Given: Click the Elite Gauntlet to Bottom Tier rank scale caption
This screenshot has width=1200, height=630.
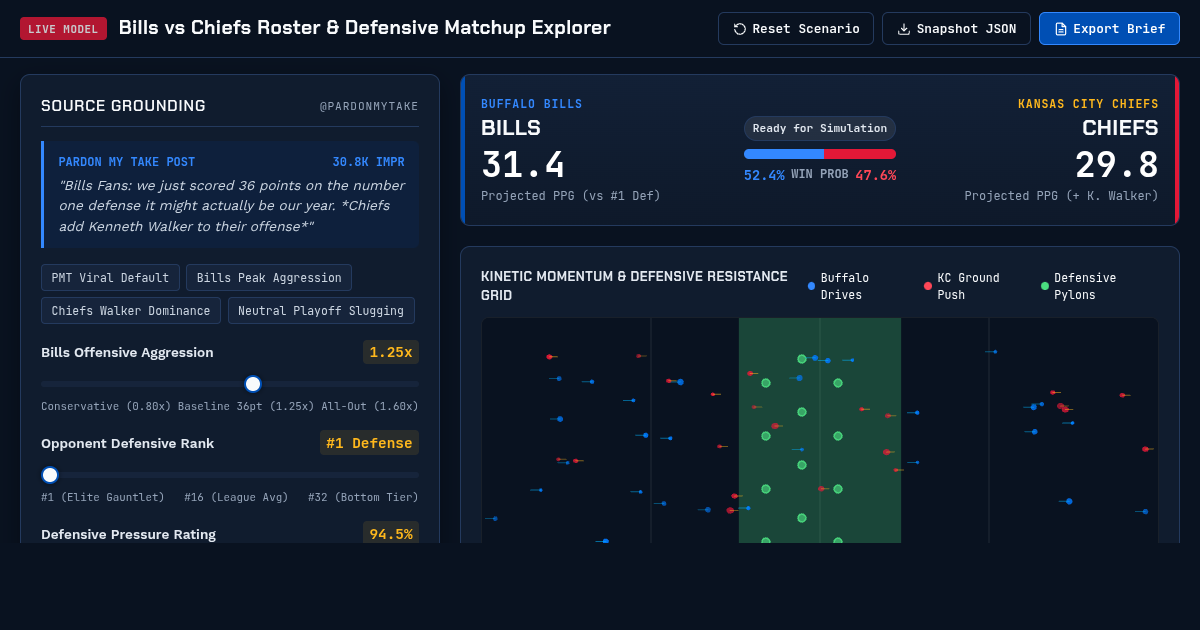Looking at the screenshot, I should (x=230, y=497).
